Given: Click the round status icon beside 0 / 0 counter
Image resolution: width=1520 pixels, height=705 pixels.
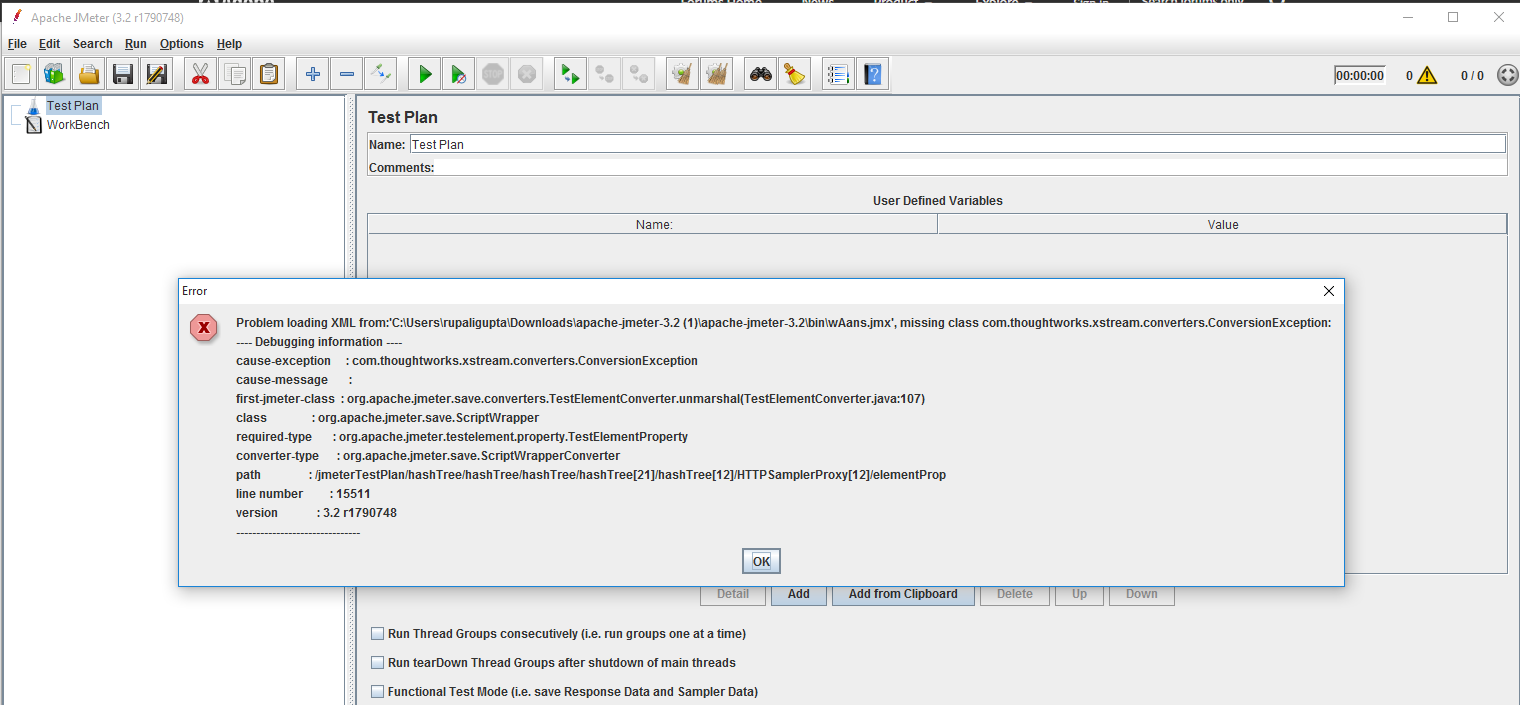Looking at the screenshot, I should point(1508,75).
